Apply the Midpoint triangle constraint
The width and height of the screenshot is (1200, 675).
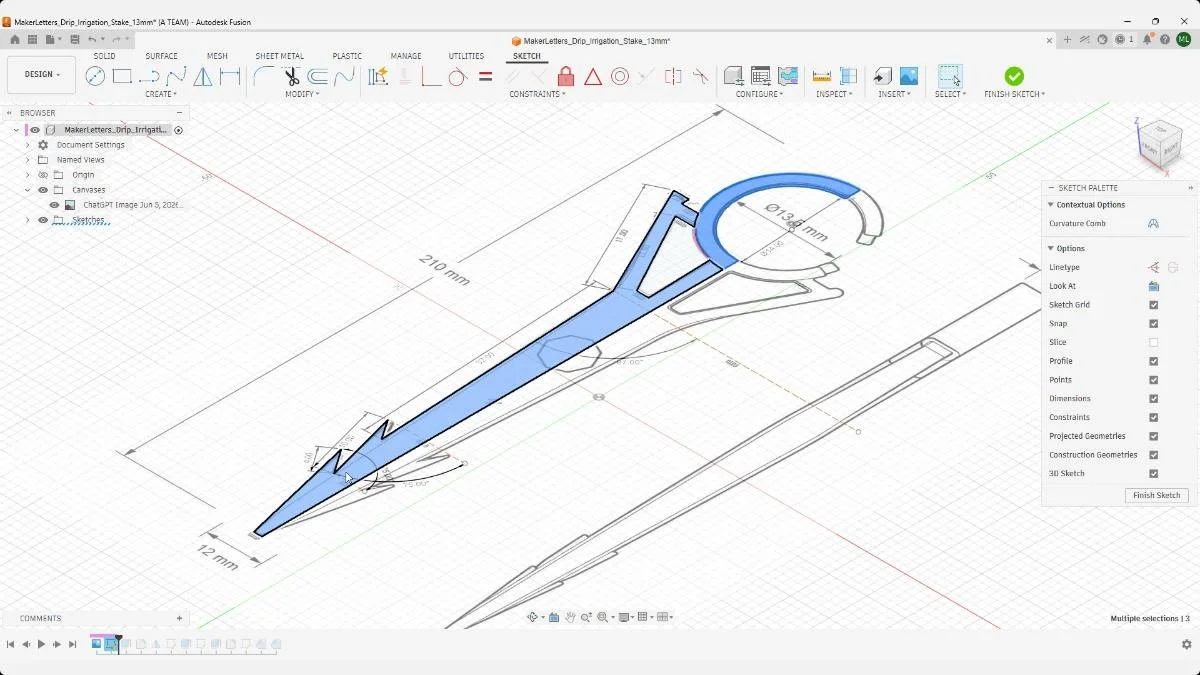coord(593,76)
